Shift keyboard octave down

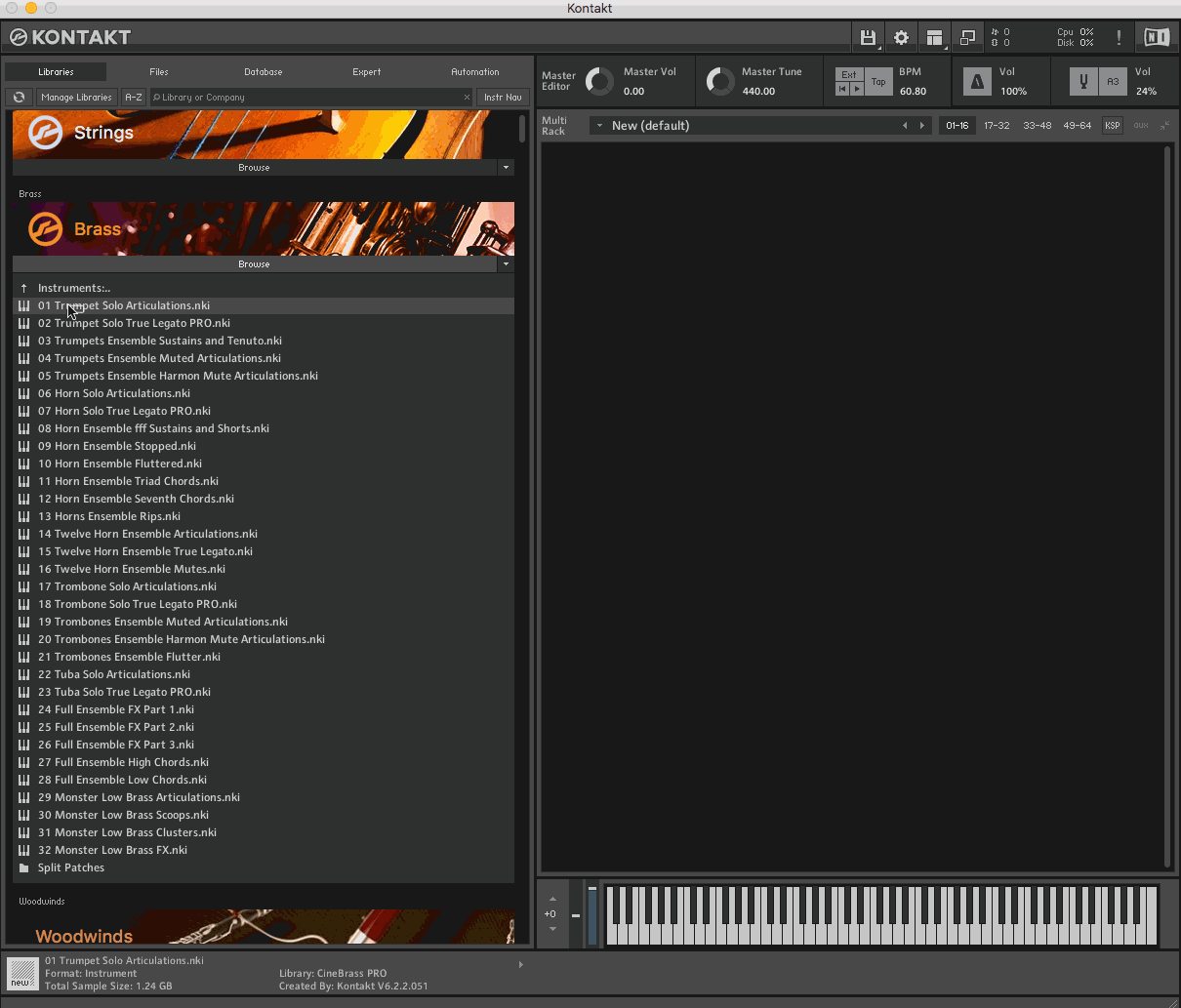point(552,929)
